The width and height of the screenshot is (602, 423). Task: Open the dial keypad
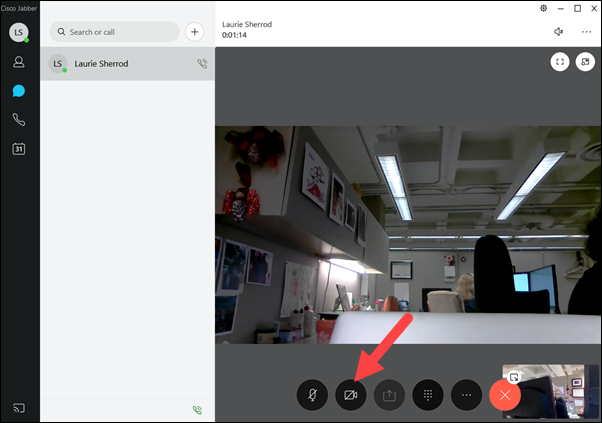(x=428, y=395)
